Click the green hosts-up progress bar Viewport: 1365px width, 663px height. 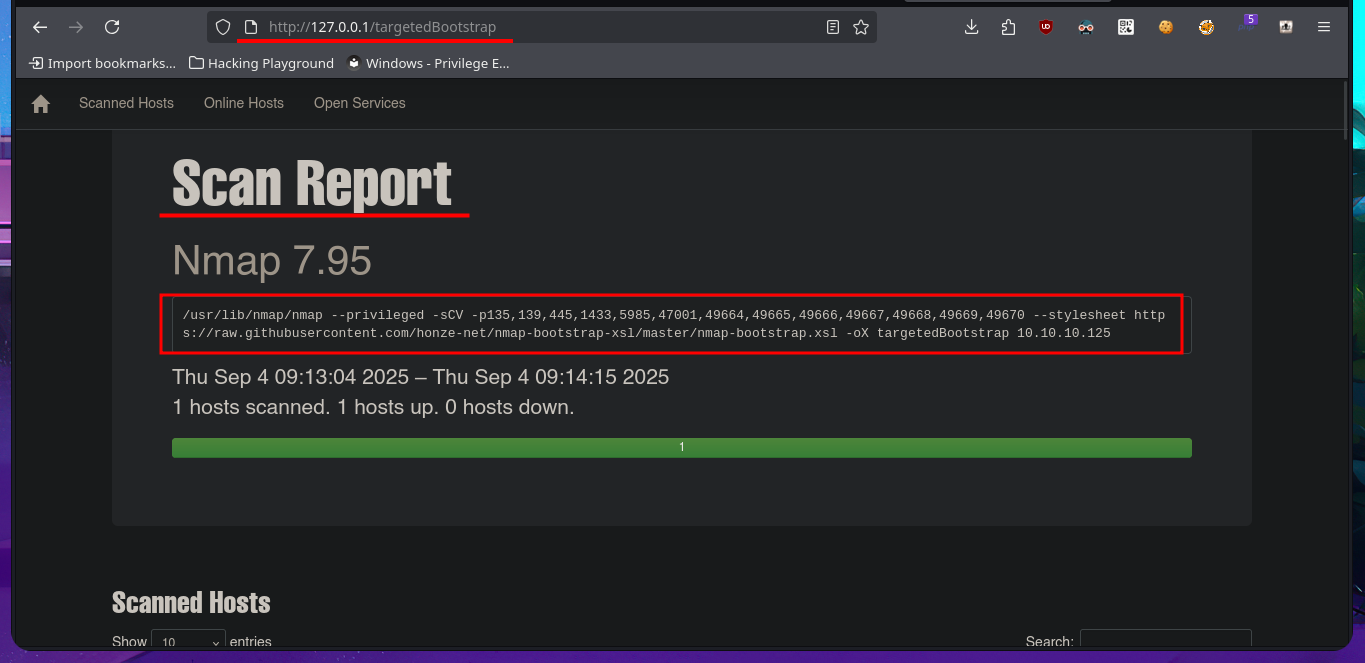681,447
